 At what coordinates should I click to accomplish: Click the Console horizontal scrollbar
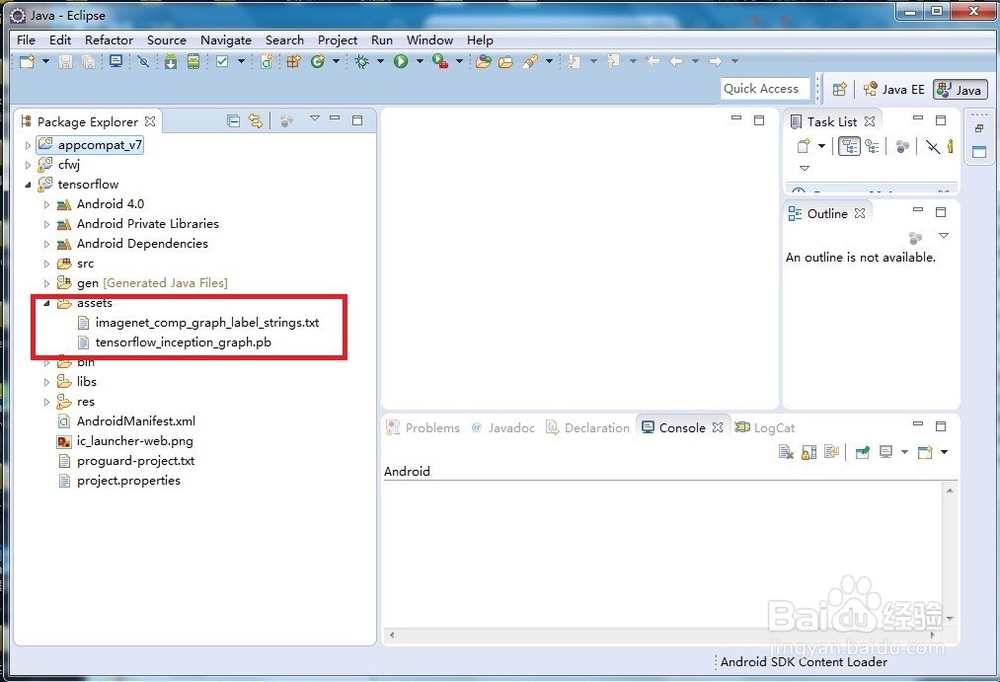[x=662, y=635]
